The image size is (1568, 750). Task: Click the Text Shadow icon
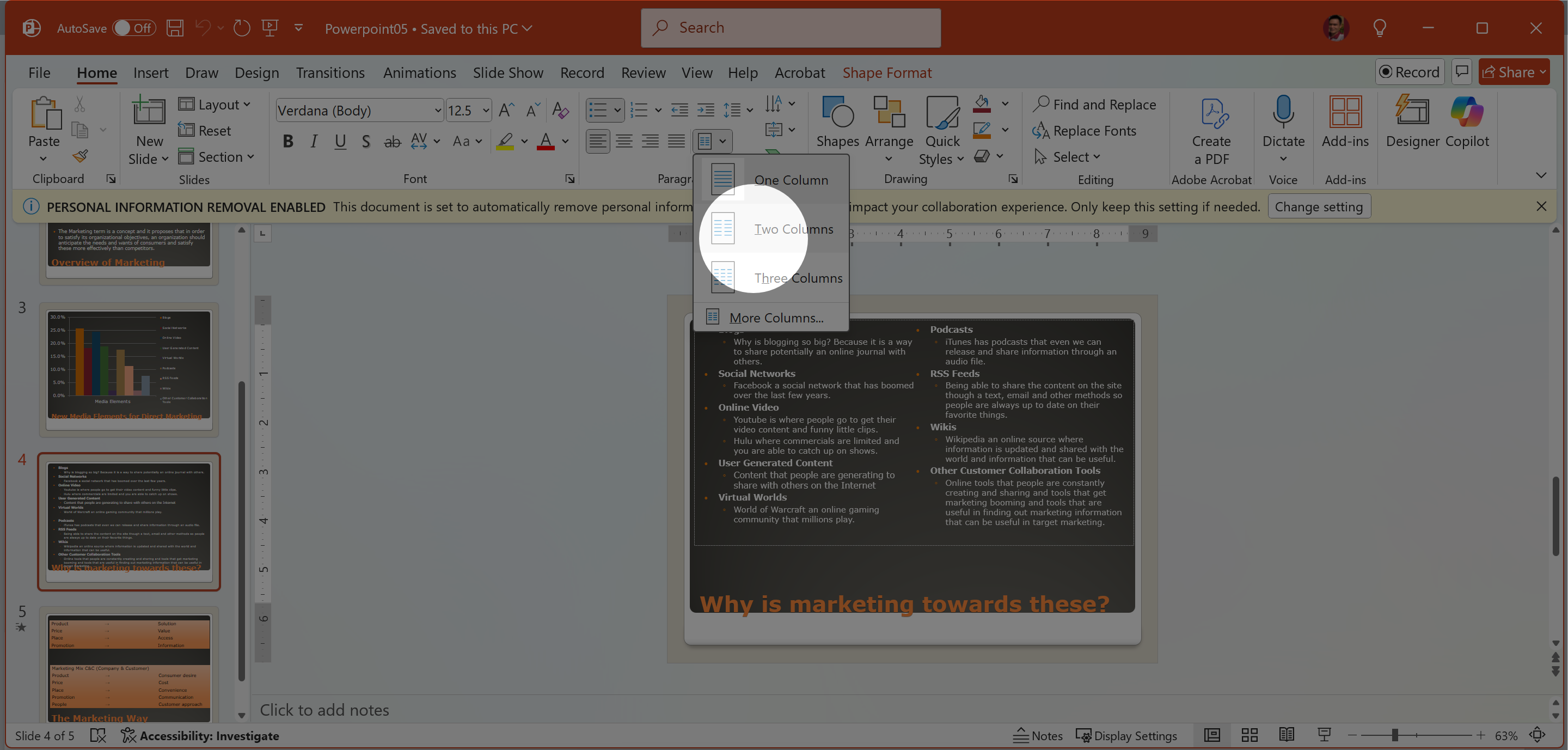click(366, 141)
